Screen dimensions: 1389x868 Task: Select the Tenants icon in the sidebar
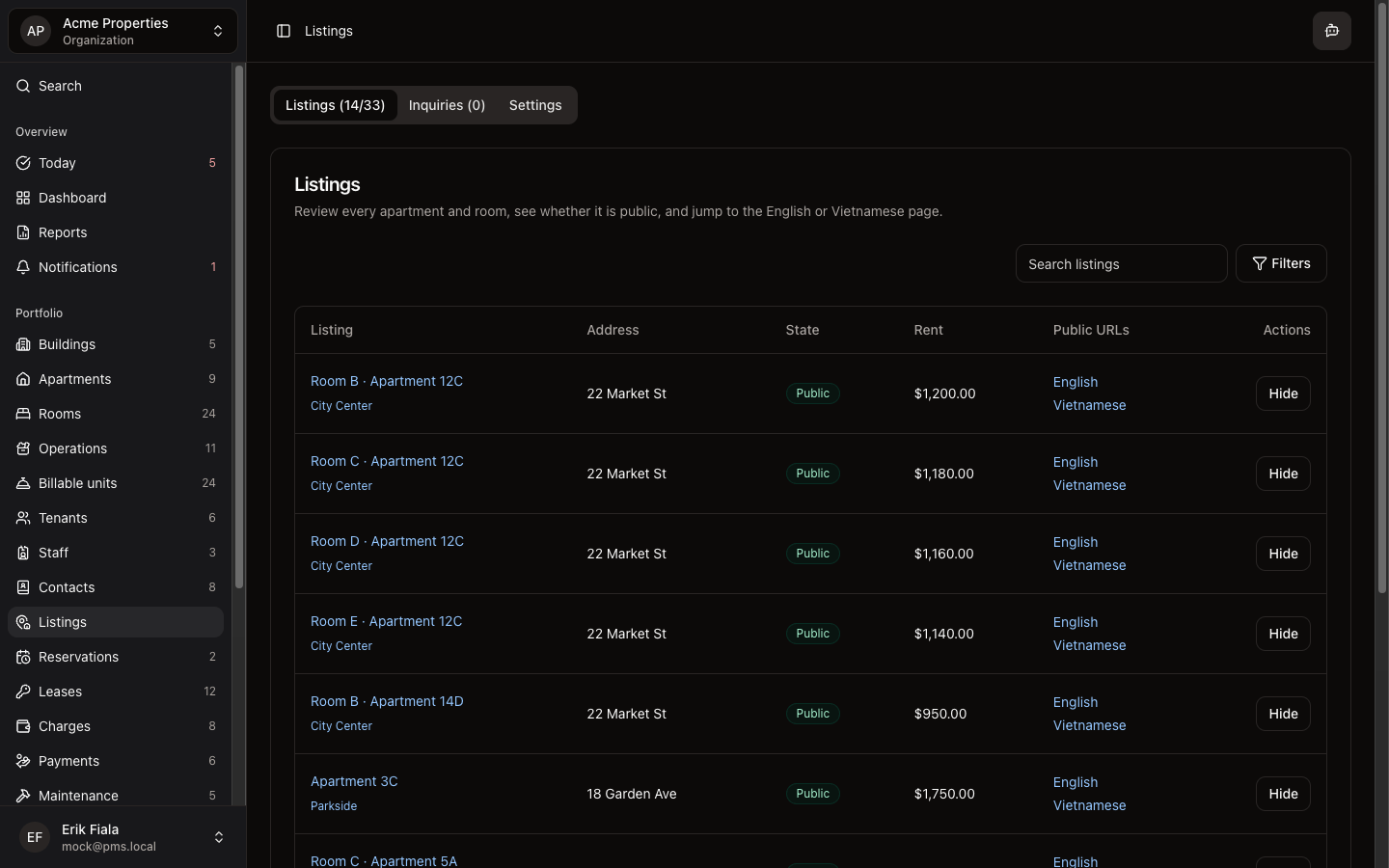click(22, 518)
